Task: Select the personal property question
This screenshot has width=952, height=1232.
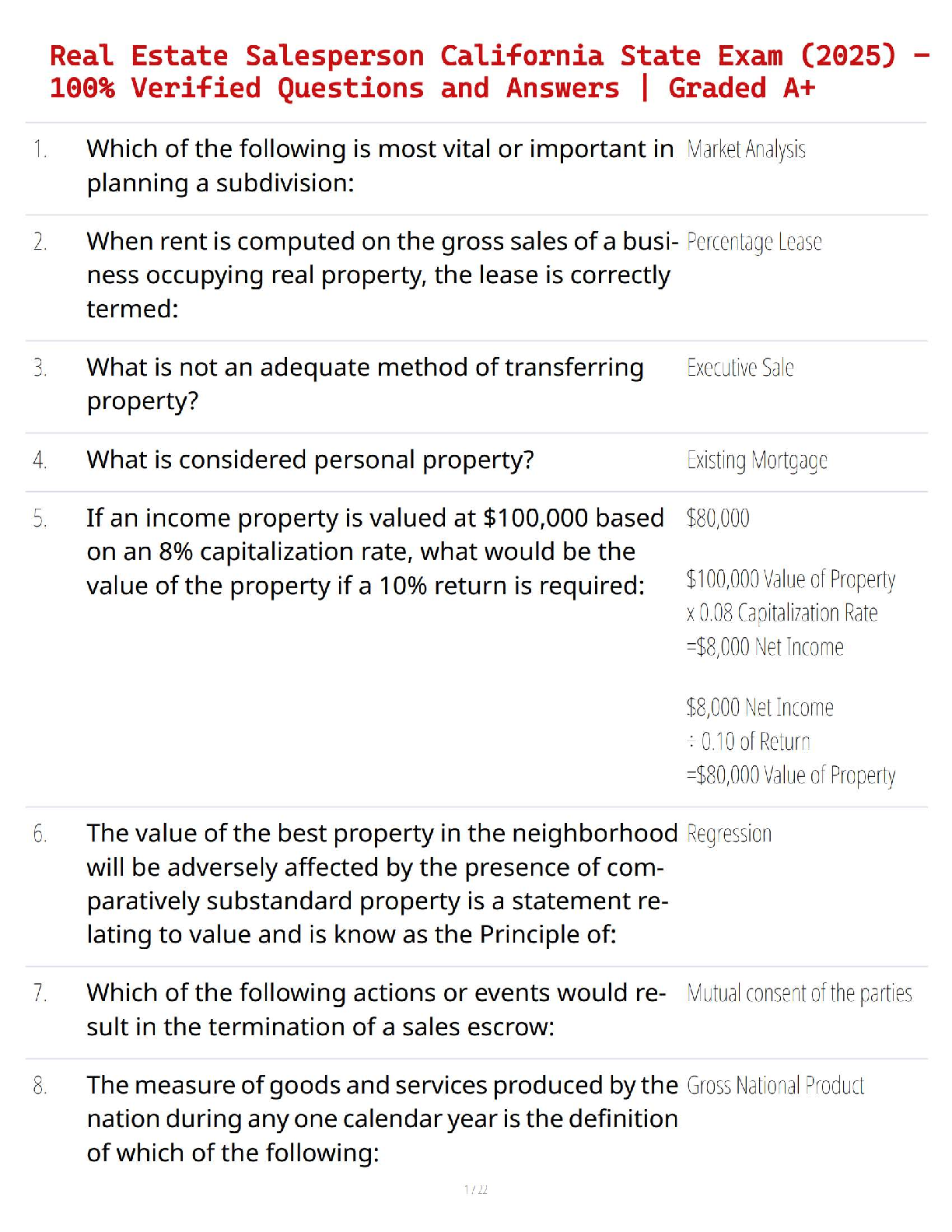Action: pos(310,460)
